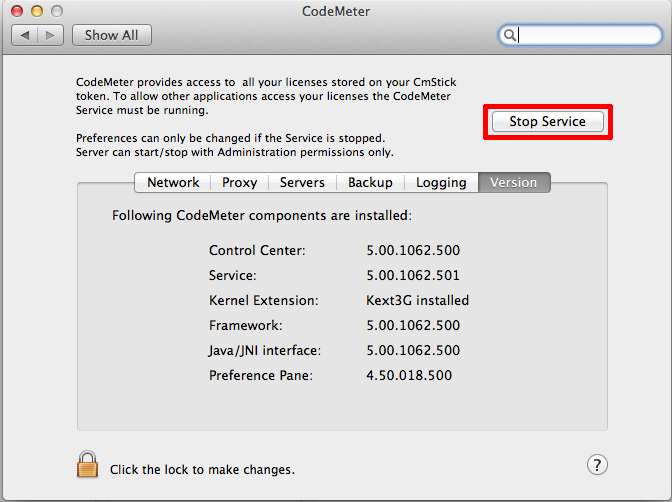
Task: Click the magnifying glass search icon
Action: pos(509,35)
